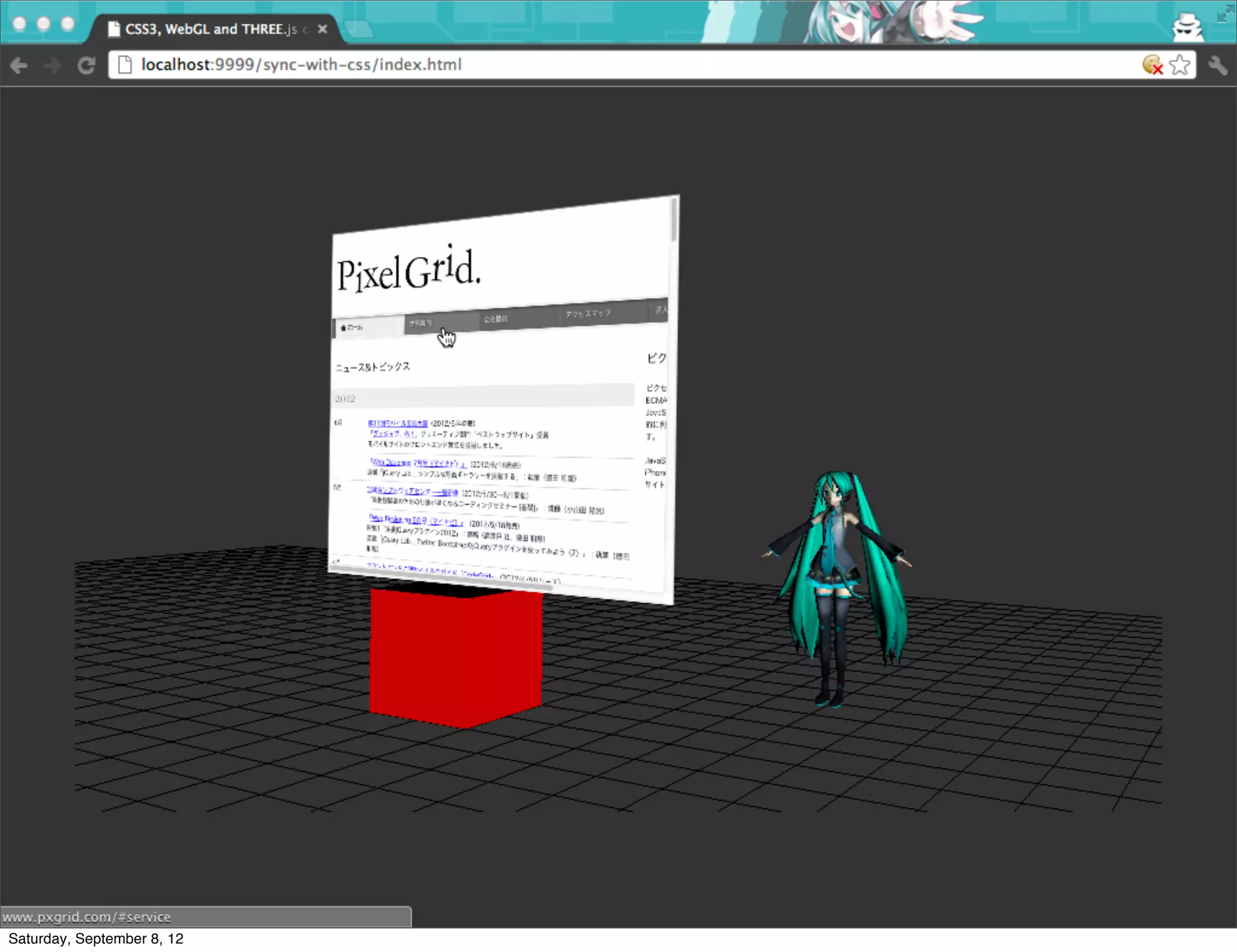Click the browser Back arrow
1237x952 pixels.
click(19, 65)
